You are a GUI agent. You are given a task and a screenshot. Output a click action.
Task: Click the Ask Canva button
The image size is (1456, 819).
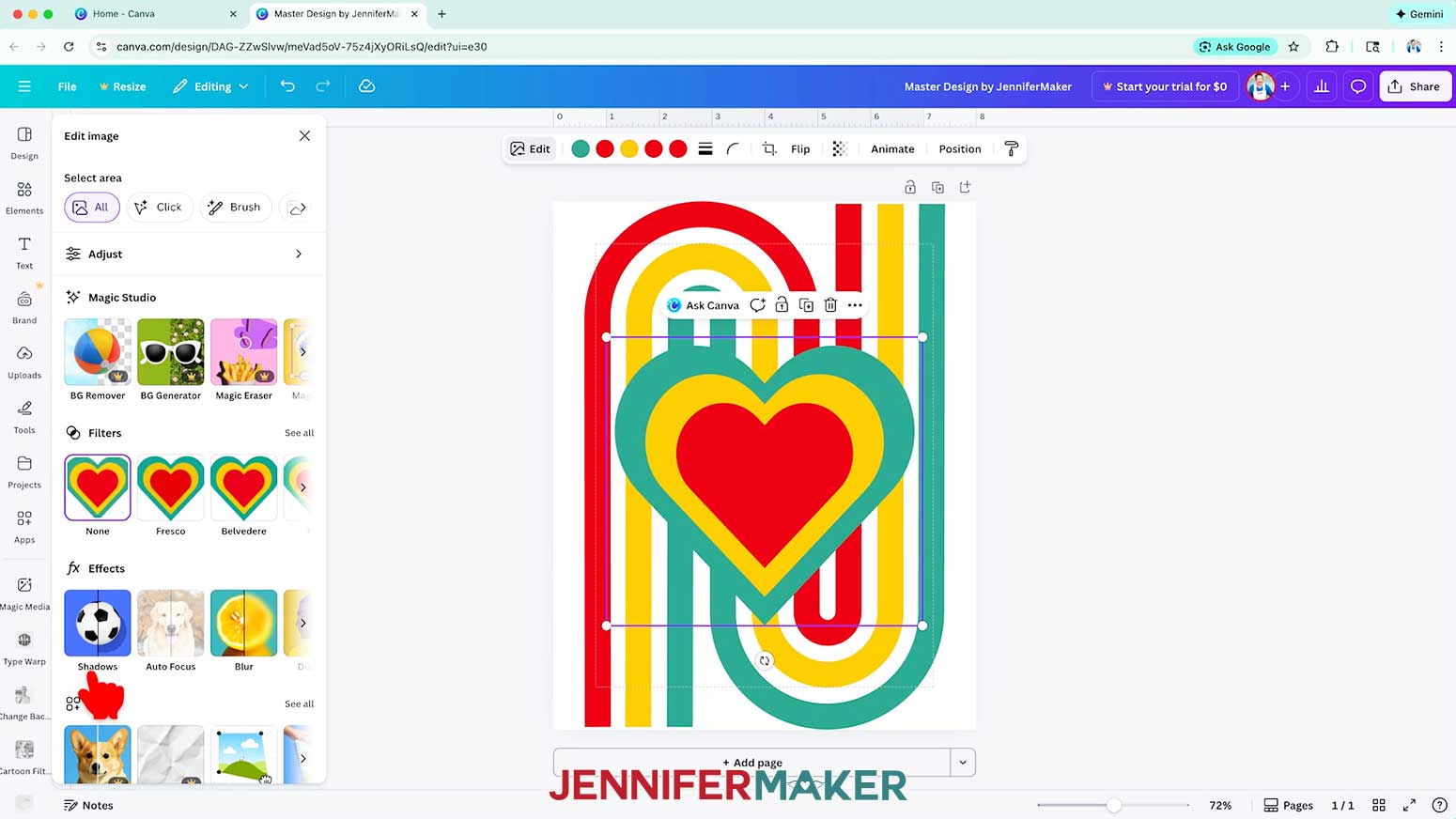coord(703,305)
